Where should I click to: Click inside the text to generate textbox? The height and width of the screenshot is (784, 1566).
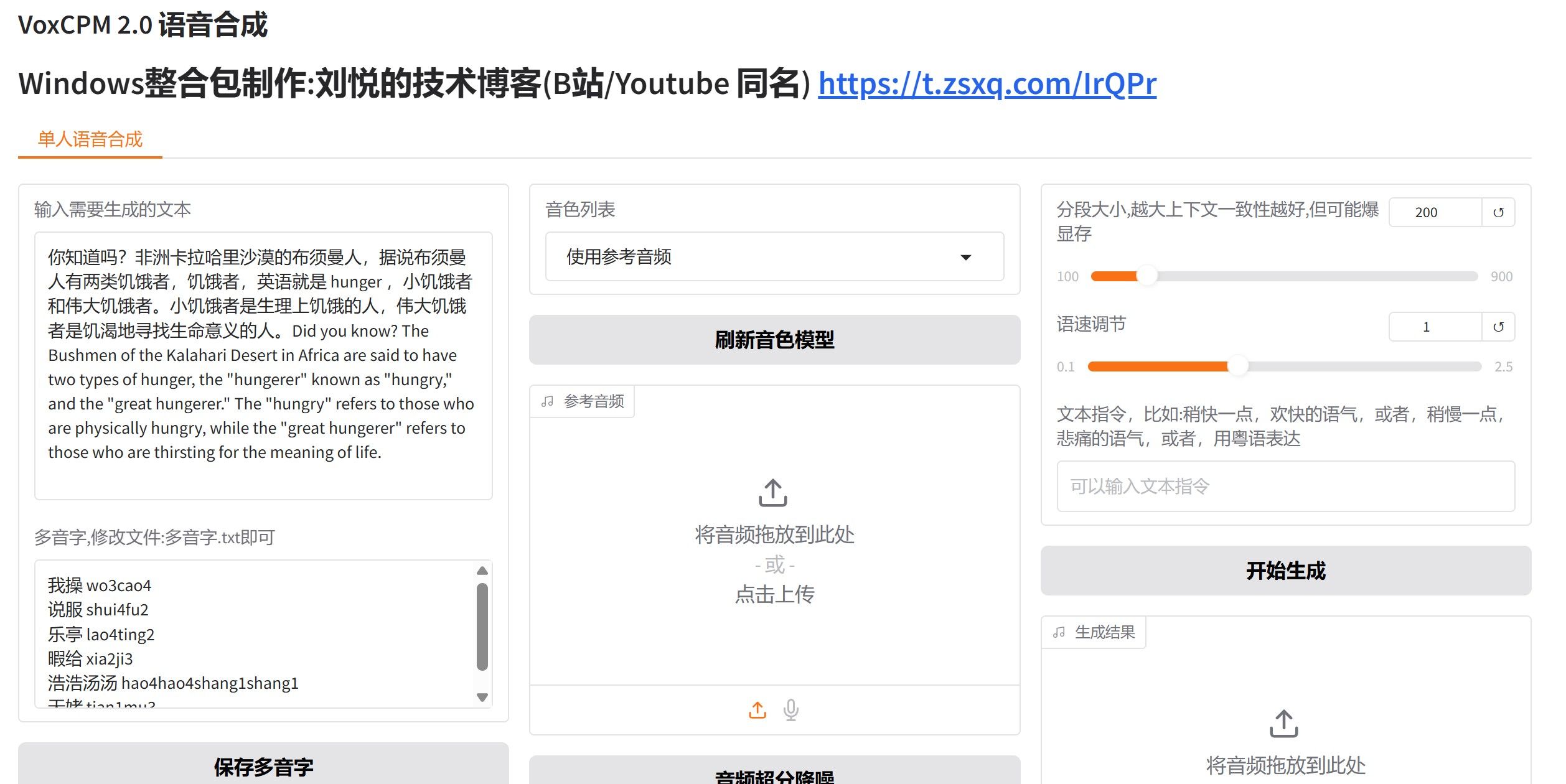coord(263,366)
